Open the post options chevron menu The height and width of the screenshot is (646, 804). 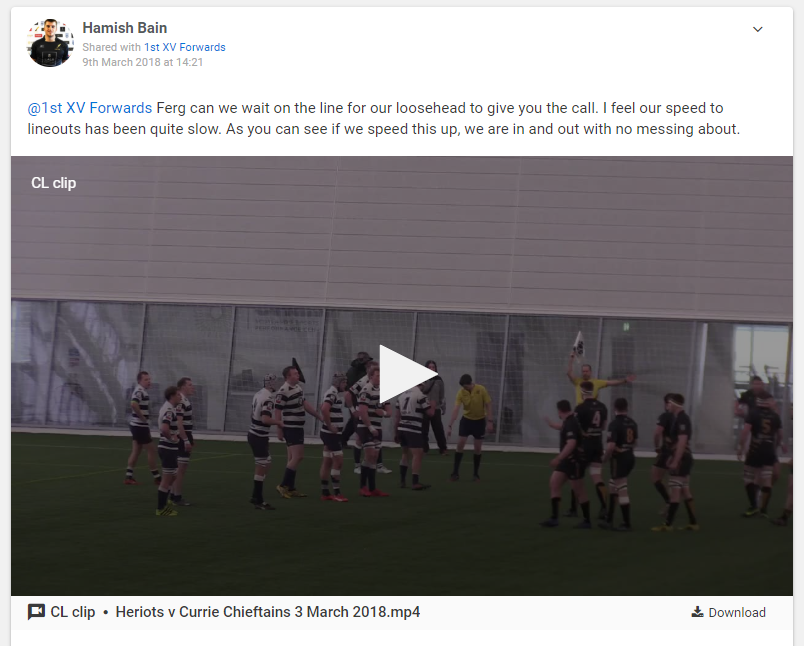tap(757, 29)
